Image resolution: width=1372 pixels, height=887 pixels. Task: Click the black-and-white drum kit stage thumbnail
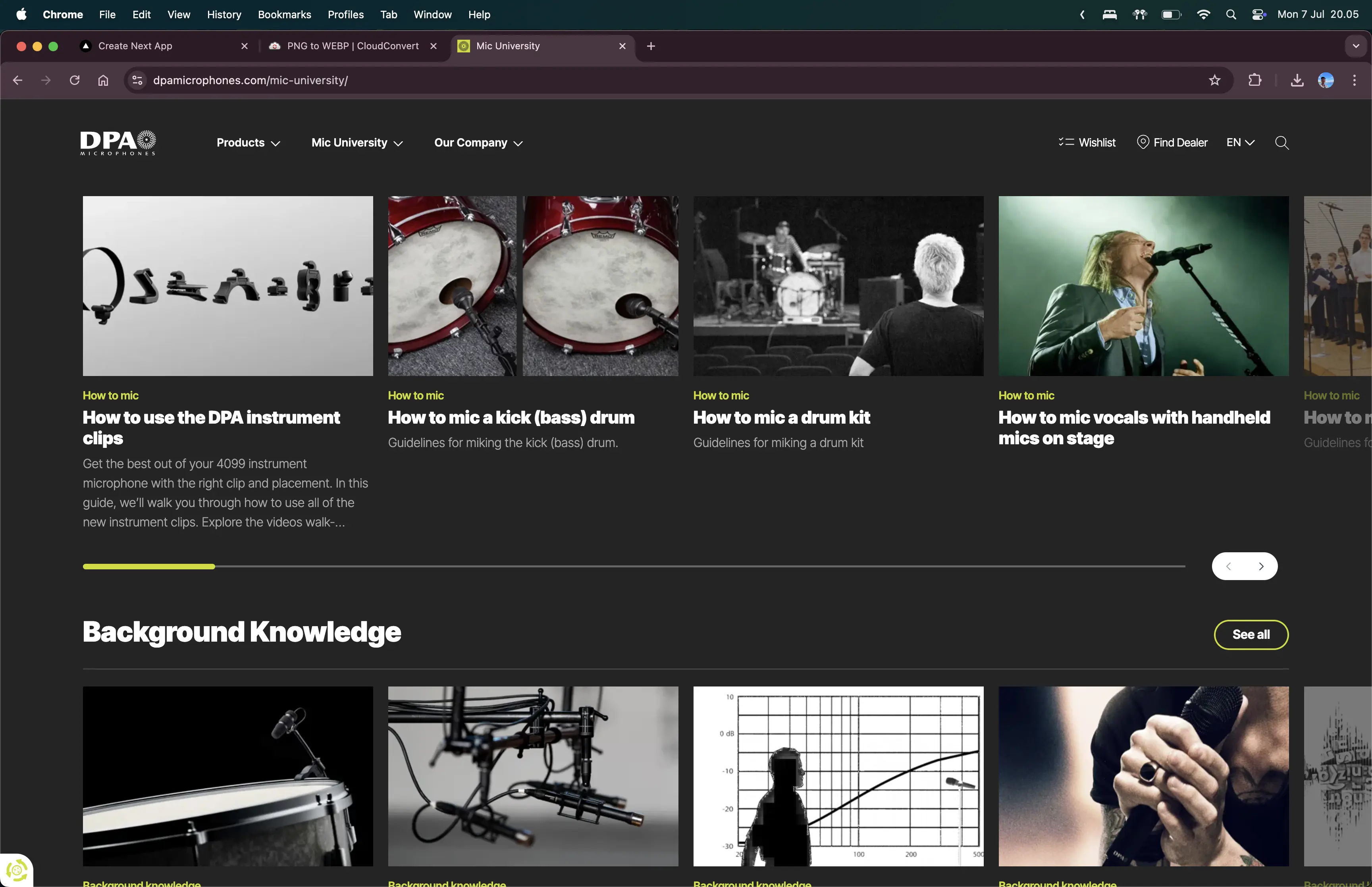(838, 286)
